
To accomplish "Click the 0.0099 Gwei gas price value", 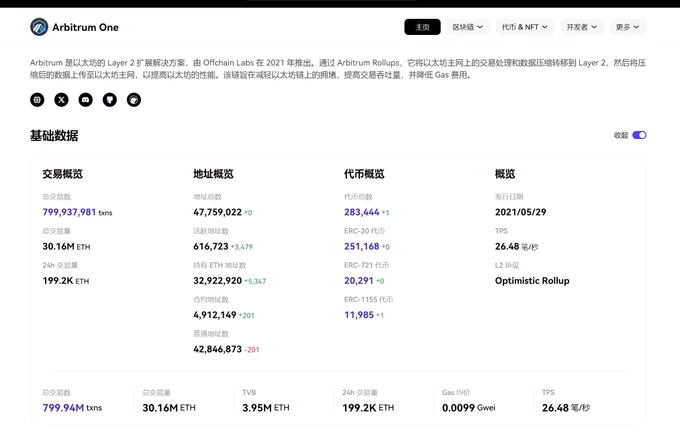I will [x=468, y=407].
